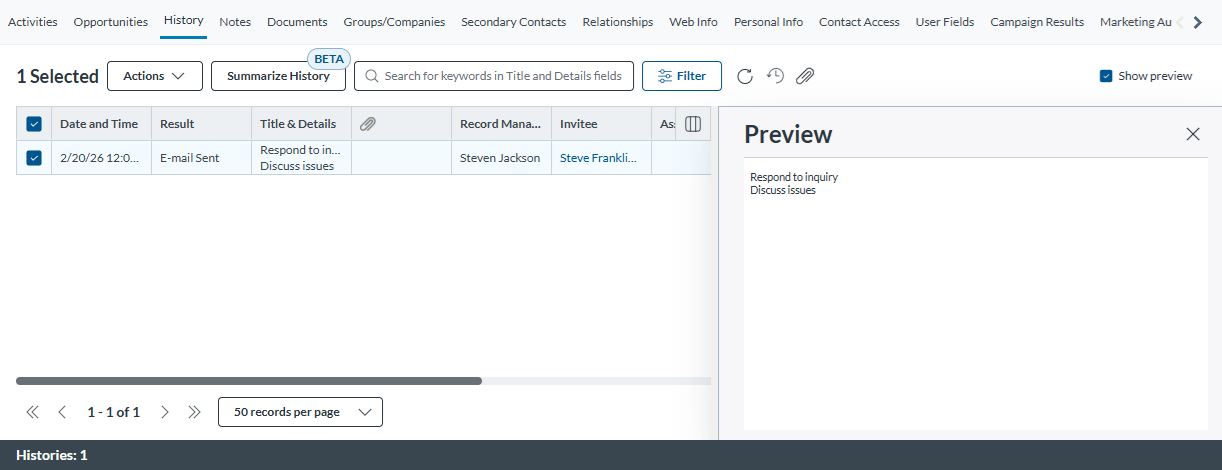Open the Campaign Results tab
The height and width of the screenshot is (470, 1222).
(x=1037, y=21)
